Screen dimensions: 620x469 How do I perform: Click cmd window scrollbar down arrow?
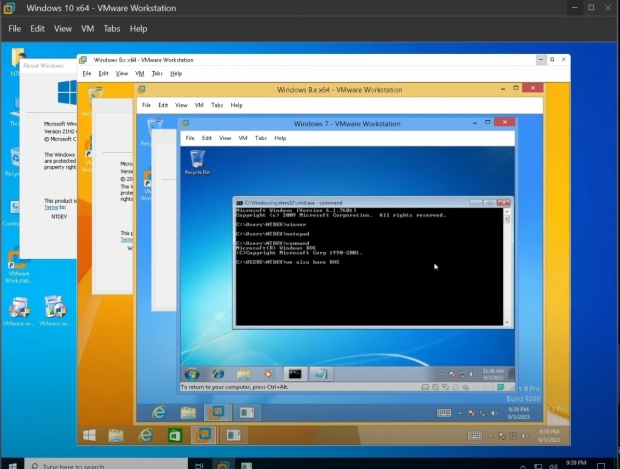[507, 322]
